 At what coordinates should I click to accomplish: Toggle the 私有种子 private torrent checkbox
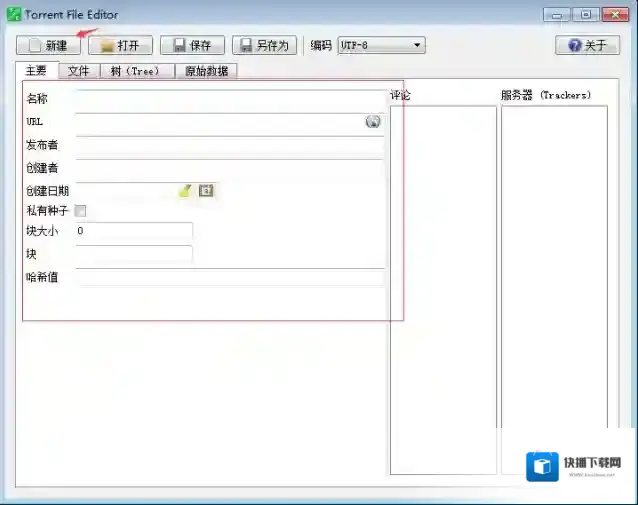81,211
